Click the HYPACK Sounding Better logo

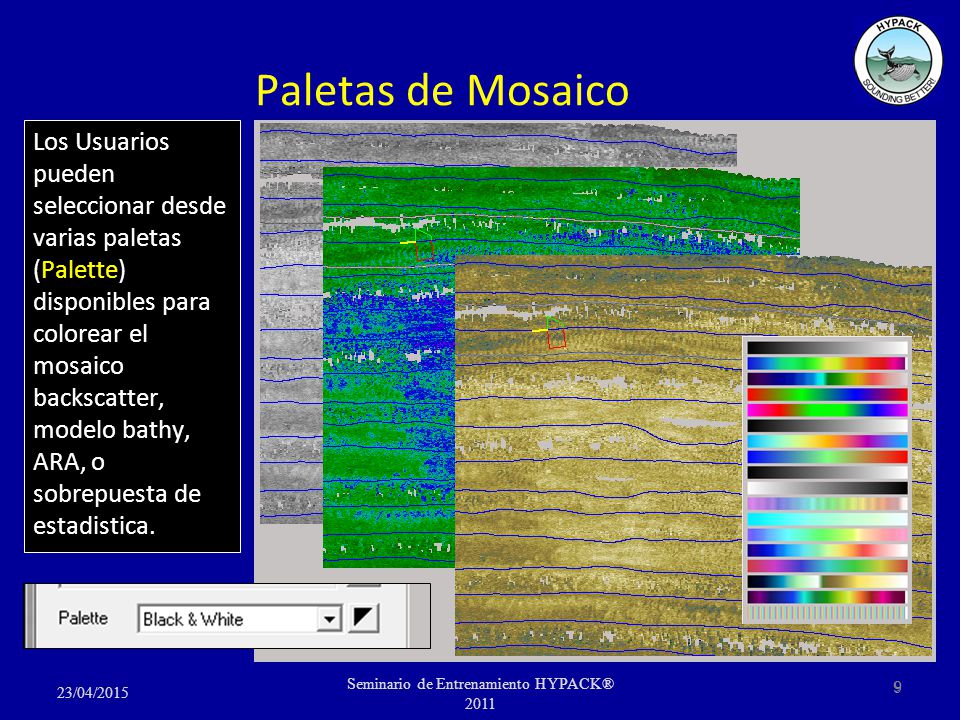tap(898, 60)
